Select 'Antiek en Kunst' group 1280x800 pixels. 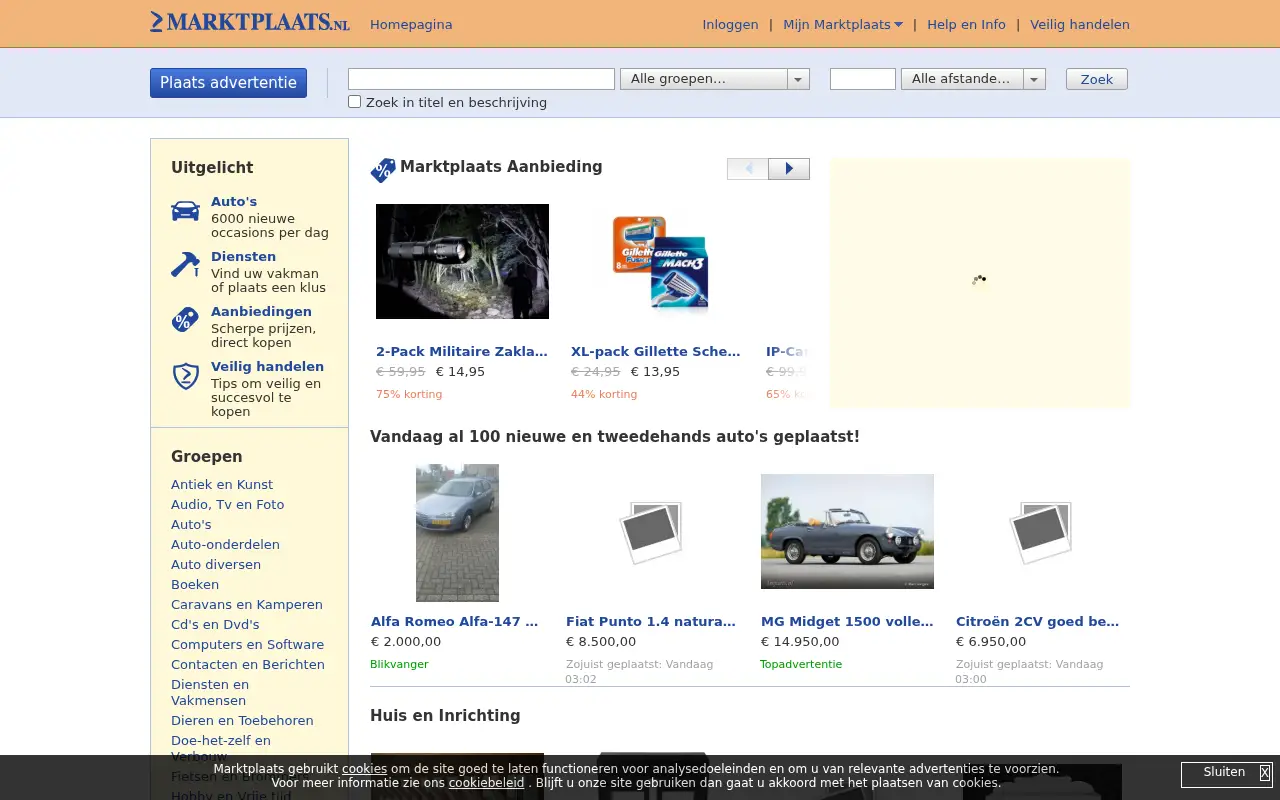(x=222, y=485)
